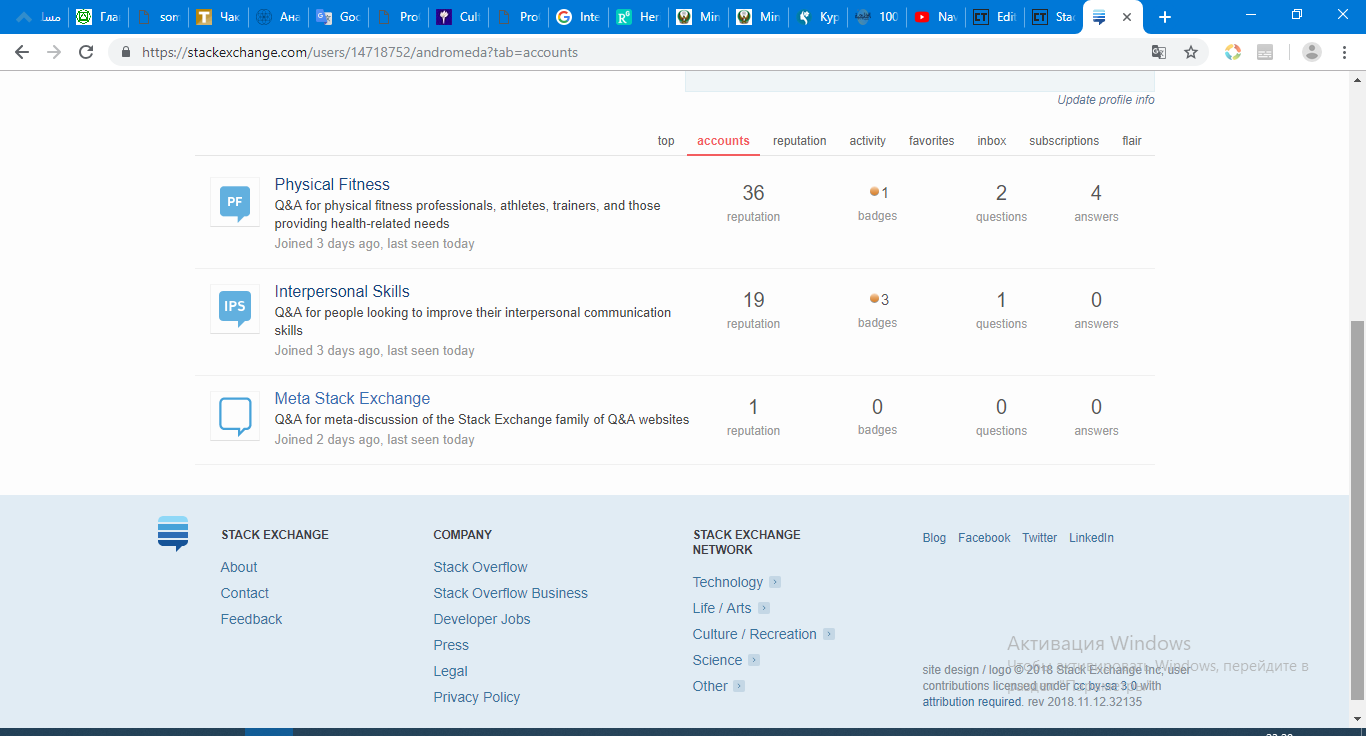1366x736 pixels.
Task: Reload the page
Action: point(86,52)
